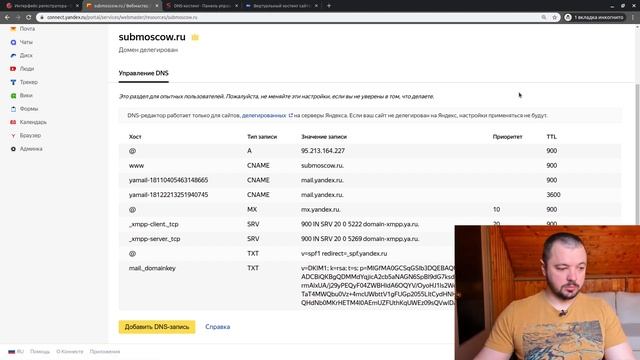Switch to the DNS хостинг browser tab
This screenshot has height=360, width=640.
201,6
